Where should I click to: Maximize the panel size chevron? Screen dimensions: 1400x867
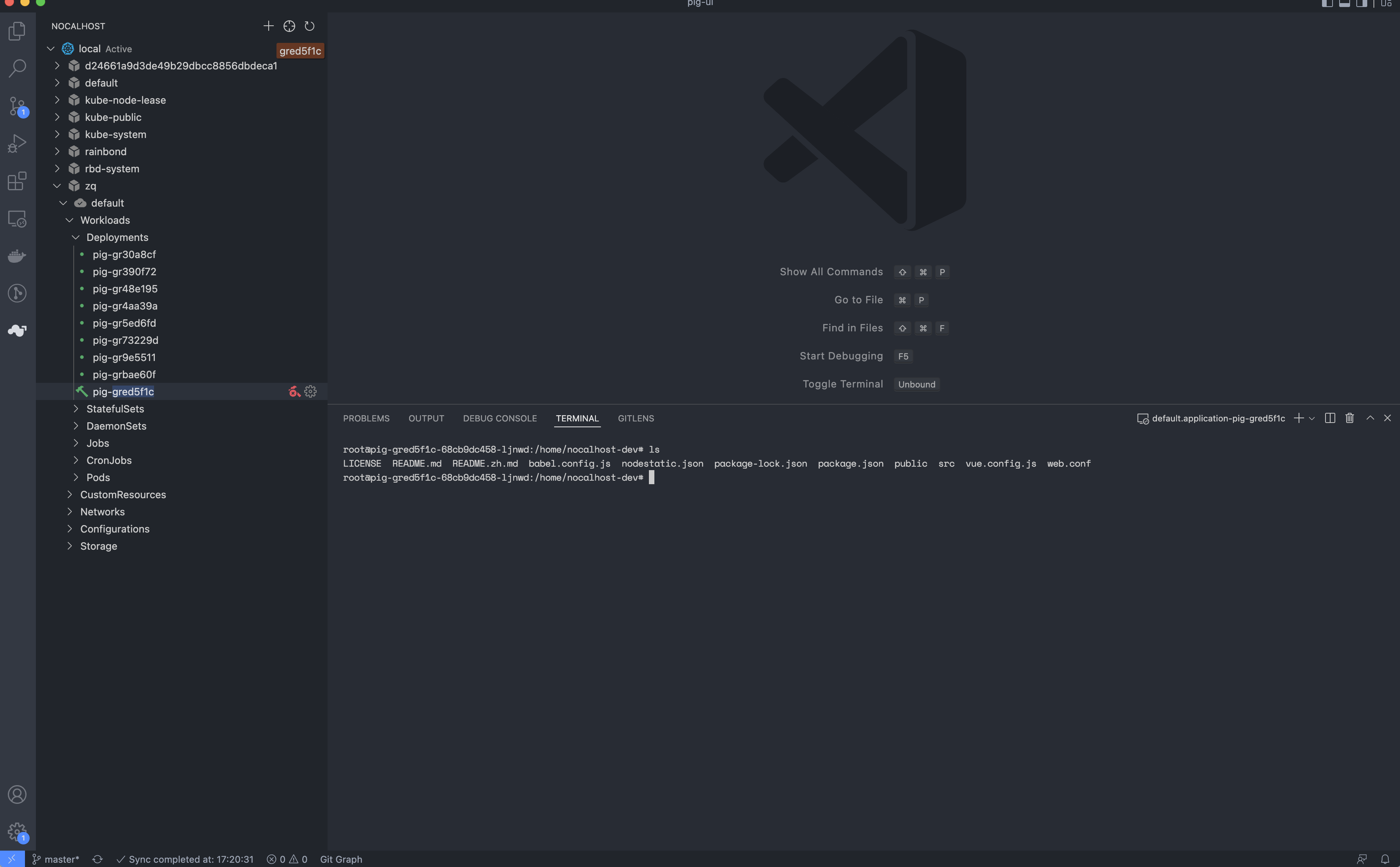pos(1370,418)
